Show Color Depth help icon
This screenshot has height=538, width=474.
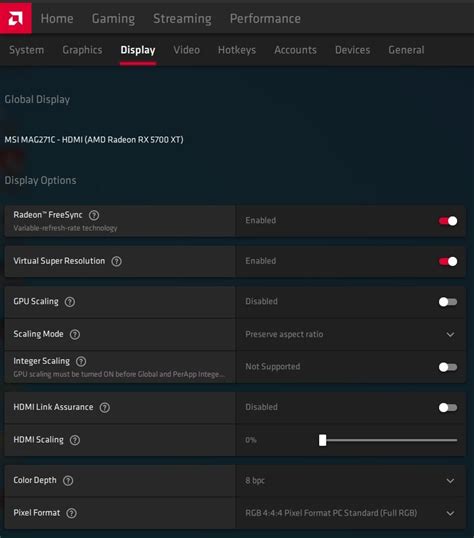(x=68, y=480)
